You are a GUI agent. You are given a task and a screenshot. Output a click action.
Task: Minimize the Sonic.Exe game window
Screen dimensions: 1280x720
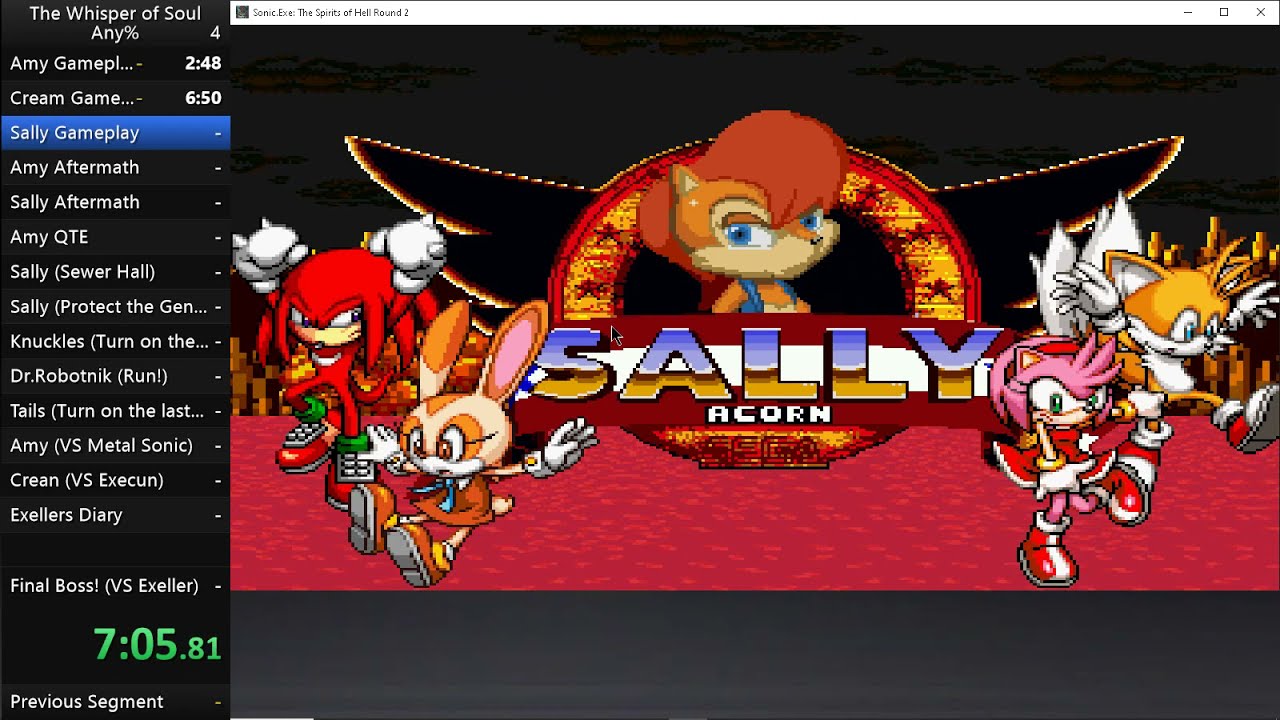tap(1187, 12)
